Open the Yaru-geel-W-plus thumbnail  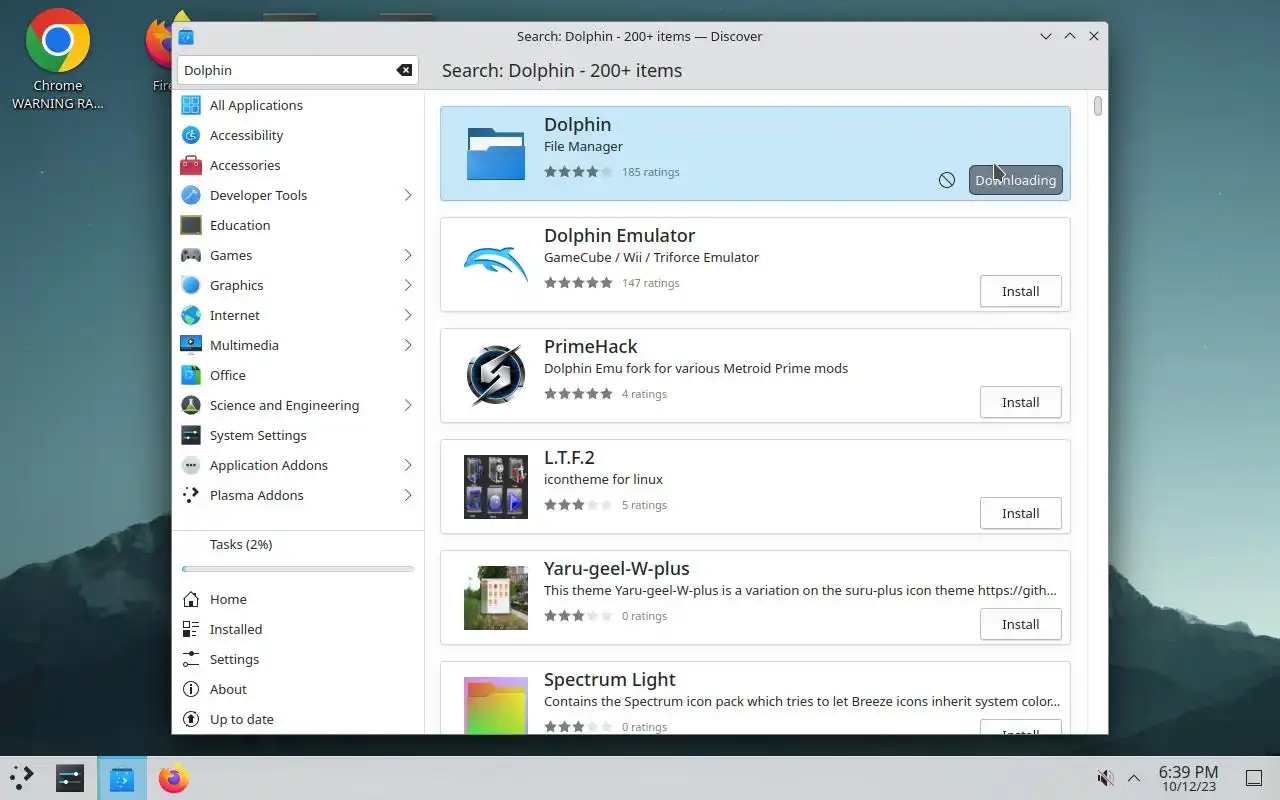496,597
